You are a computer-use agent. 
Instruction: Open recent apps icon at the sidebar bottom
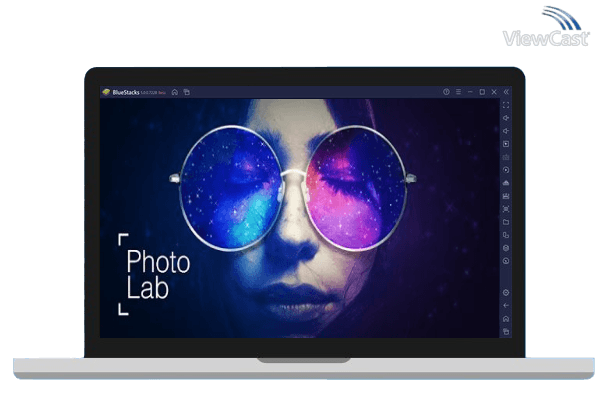click(506, 332)
